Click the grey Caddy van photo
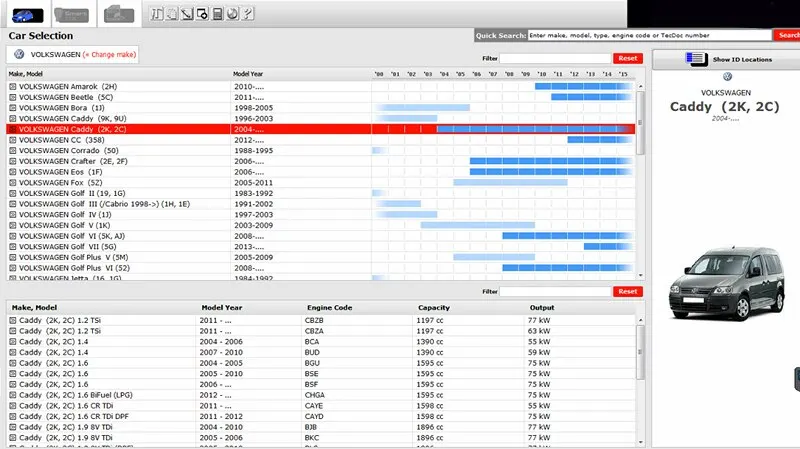 point(727,283)
